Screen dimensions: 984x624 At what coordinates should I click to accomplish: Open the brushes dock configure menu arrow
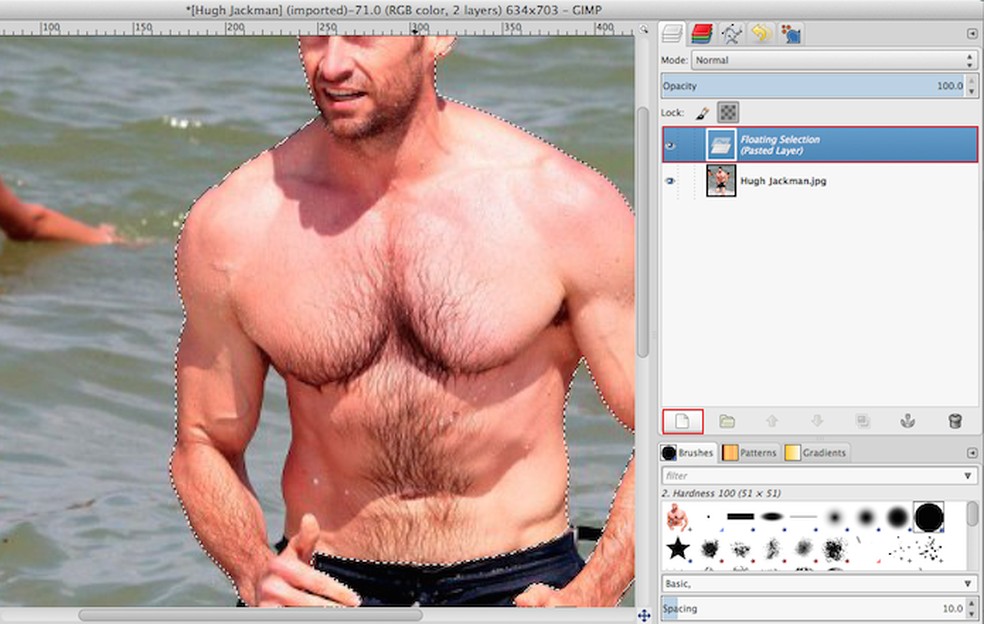[x=971, y=453]
